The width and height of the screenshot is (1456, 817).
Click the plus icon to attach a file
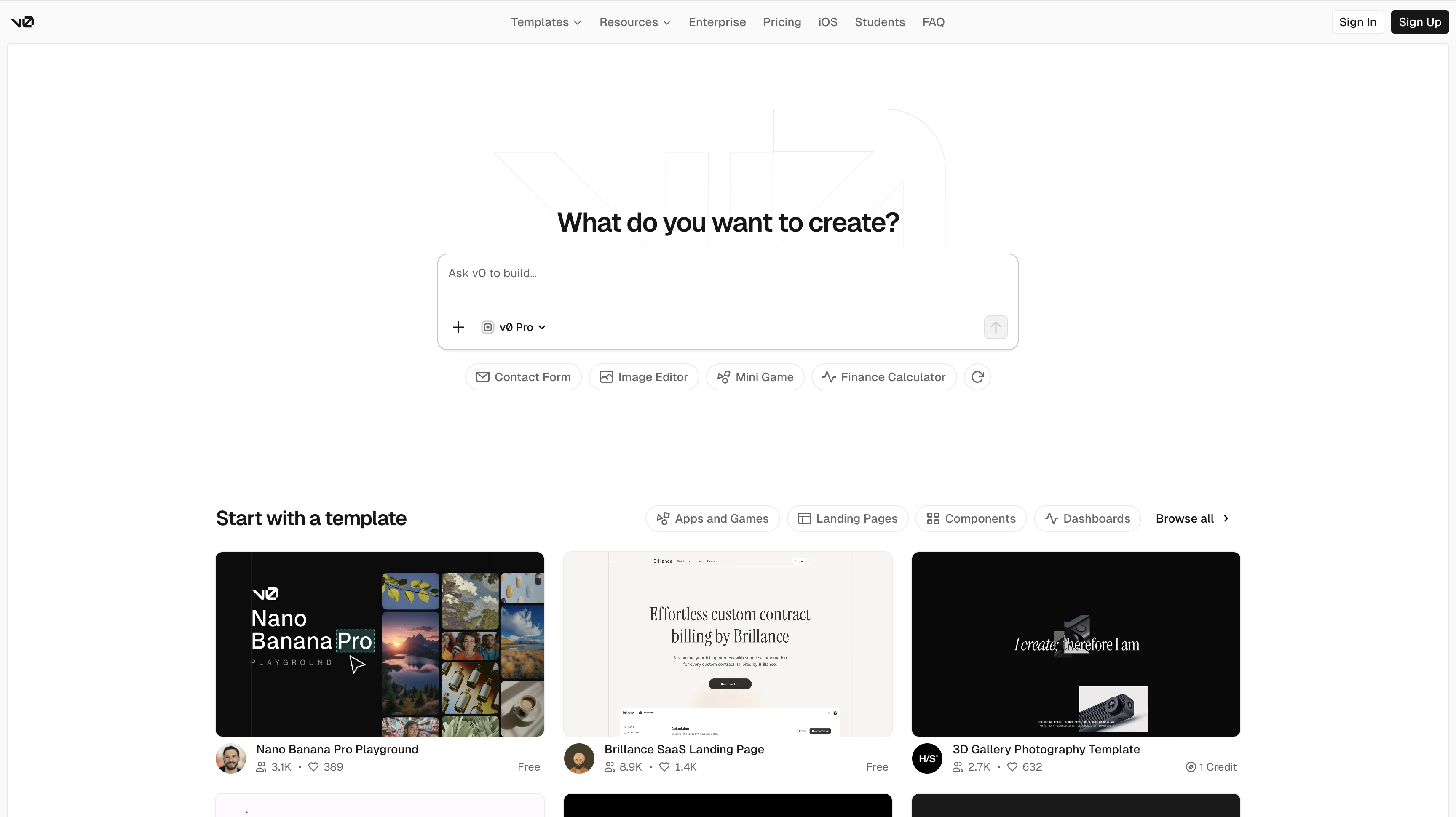pyautogui.click(x=458, y=327)
